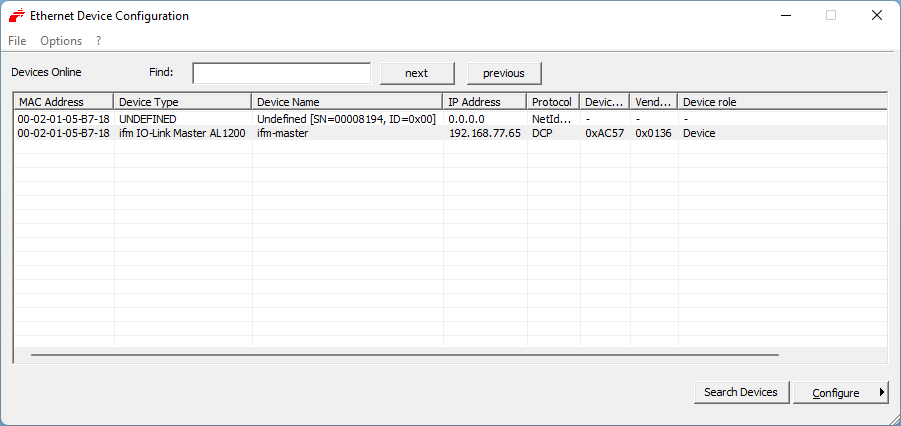The width and height of the screenshot is (901, 426).
Task: Open the File menu
Action: point(17,41)
